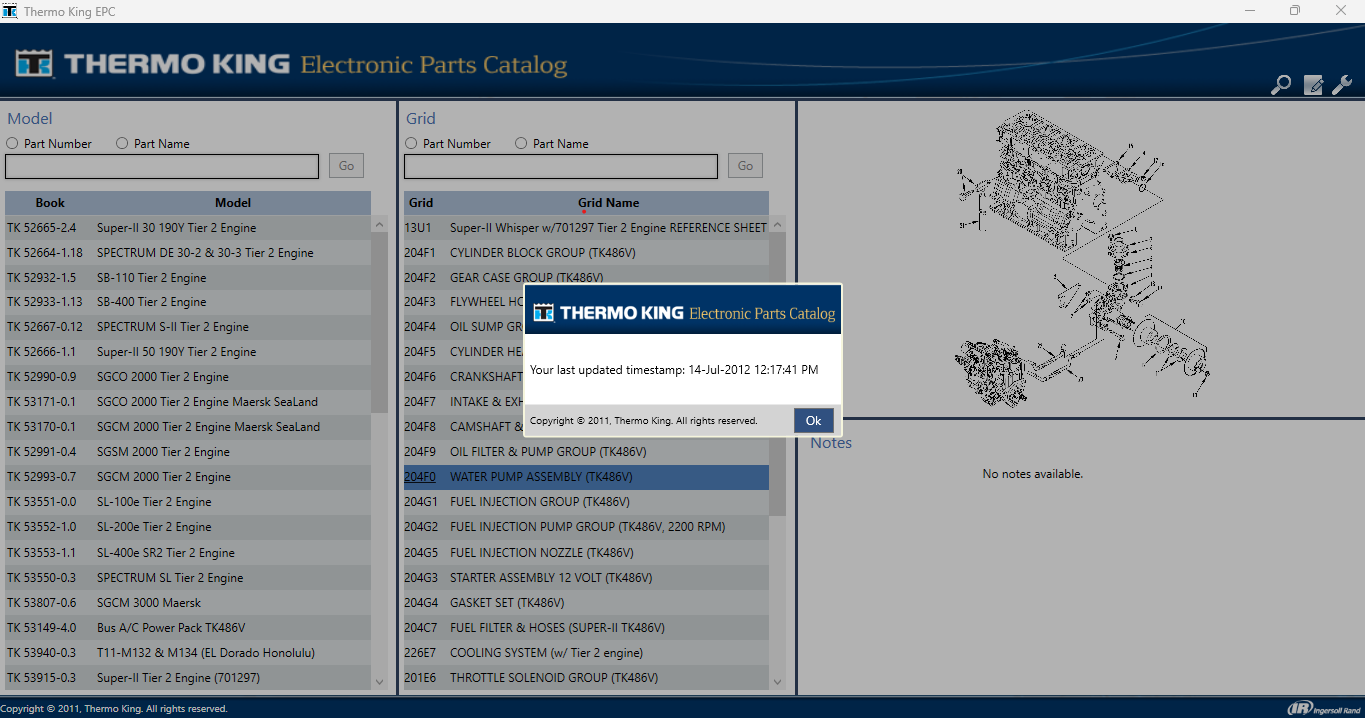Click the Grid list scroll-up arrow

778,224
